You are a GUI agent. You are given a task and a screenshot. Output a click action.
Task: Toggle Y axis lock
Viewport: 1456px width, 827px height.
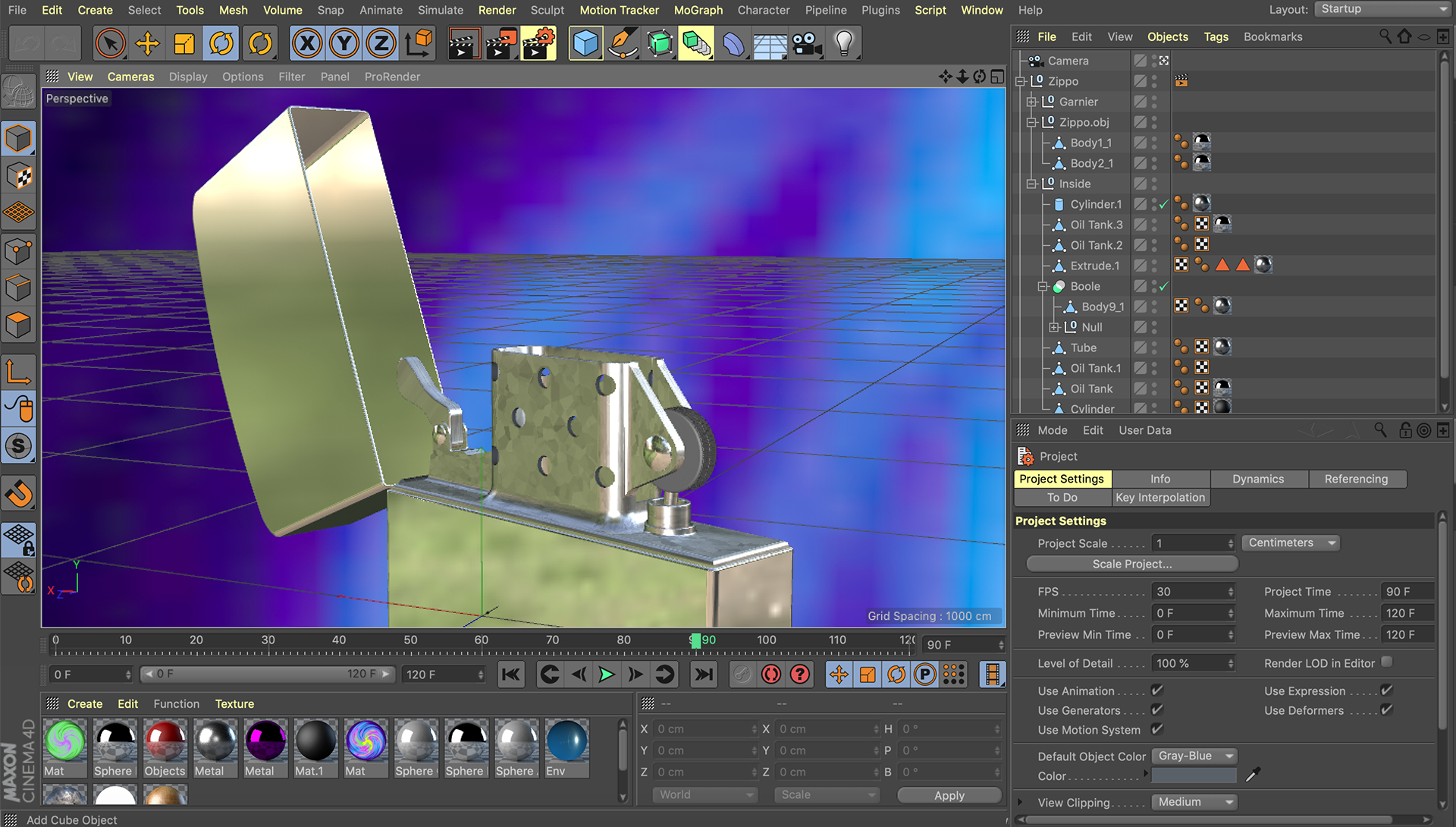[344, 43]
